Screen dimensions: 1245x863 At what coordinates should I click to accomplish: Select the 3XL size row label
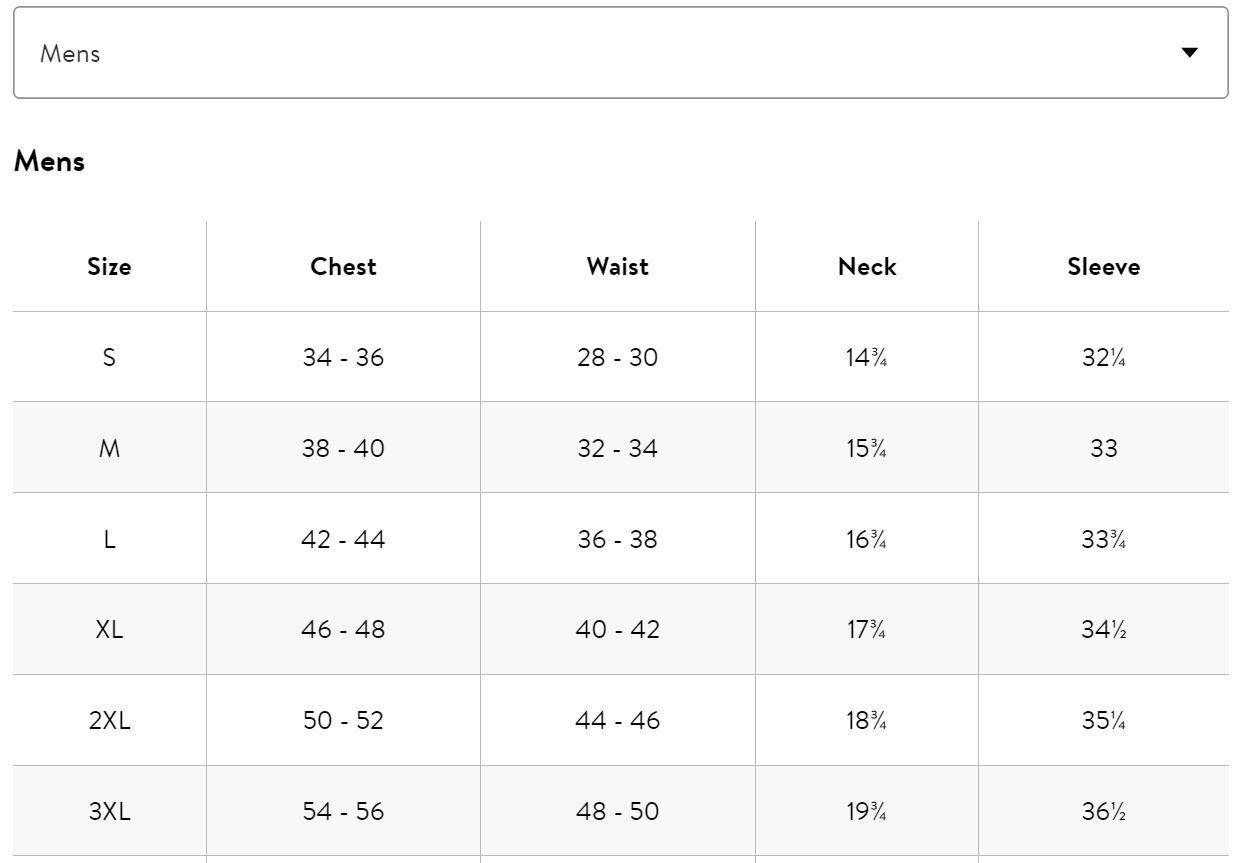(109, 811)
